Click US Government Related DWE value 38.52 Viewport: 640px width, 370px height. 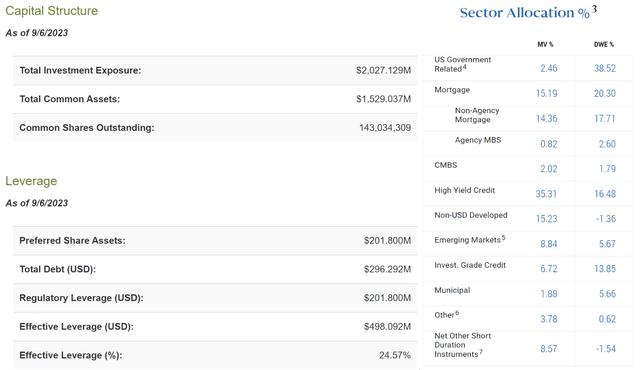604,68
